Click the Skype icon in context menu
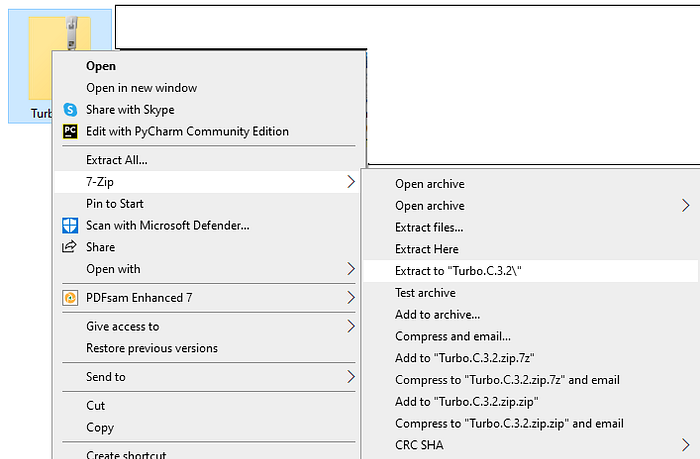Image resolution: width=700 pixels, height=459 pixels. pyautogui.click(x=70, y=109)
